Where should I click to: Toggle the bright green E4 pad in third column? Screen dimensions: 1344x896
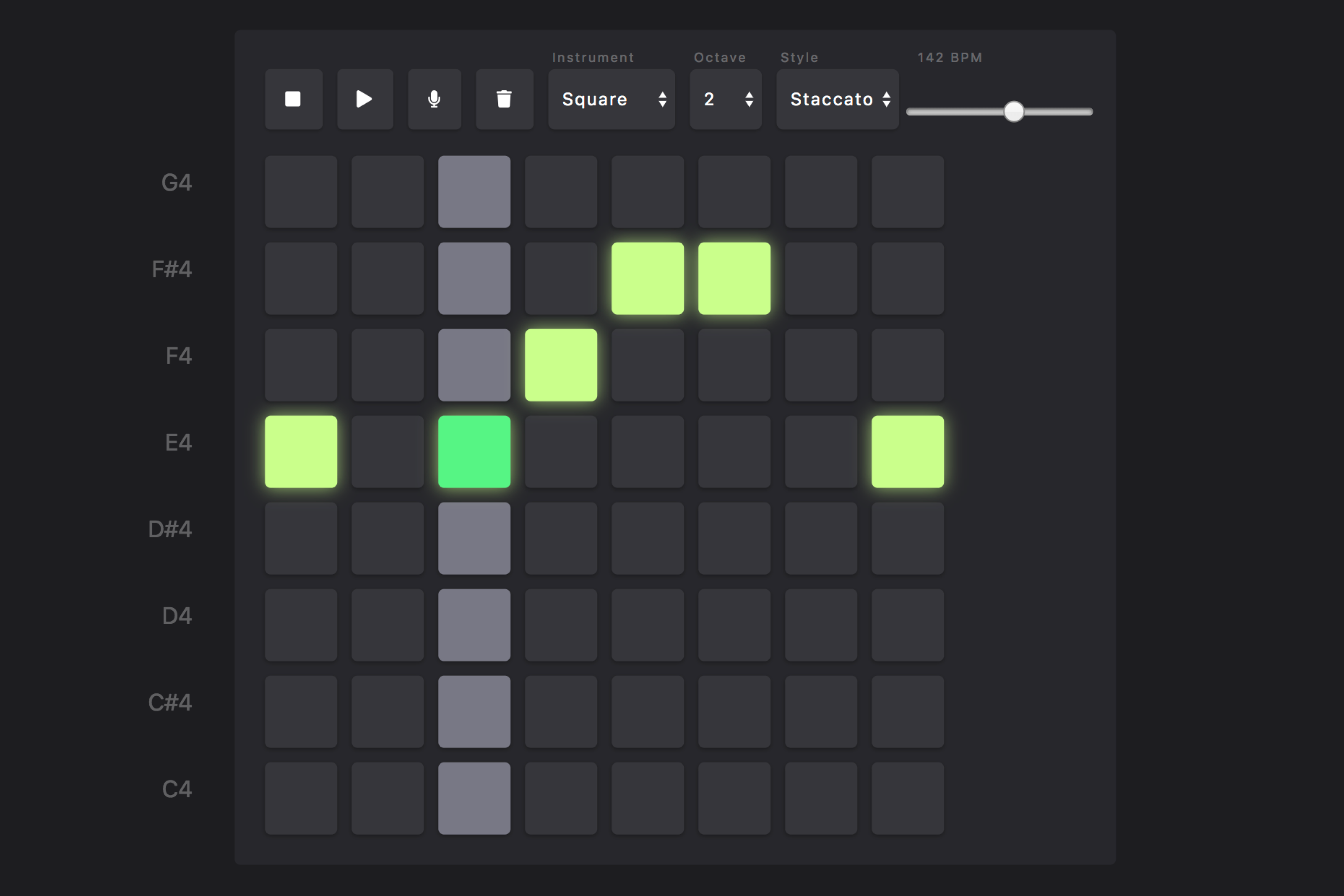[474, 451]
